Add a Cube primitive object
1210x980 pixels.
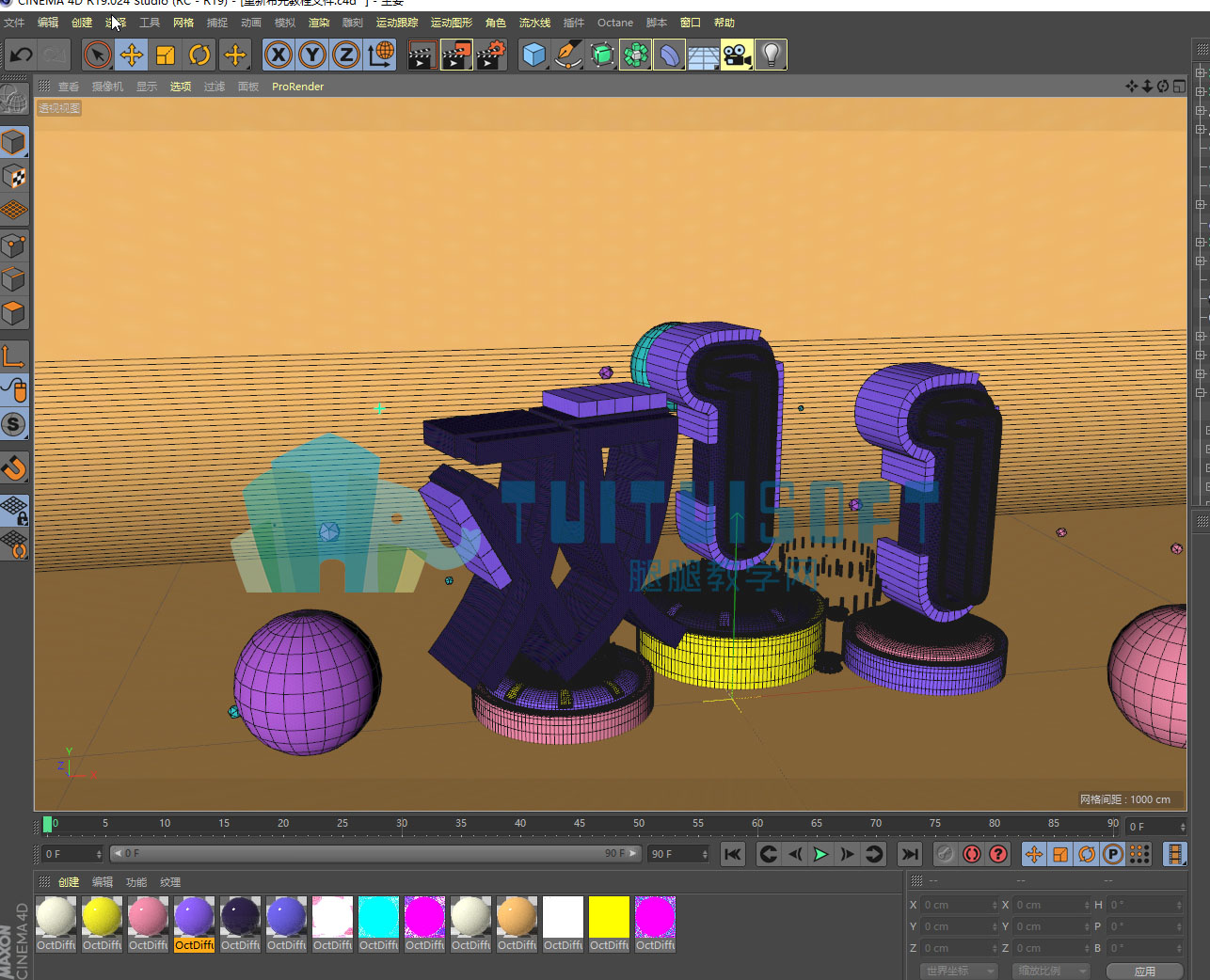534,55
